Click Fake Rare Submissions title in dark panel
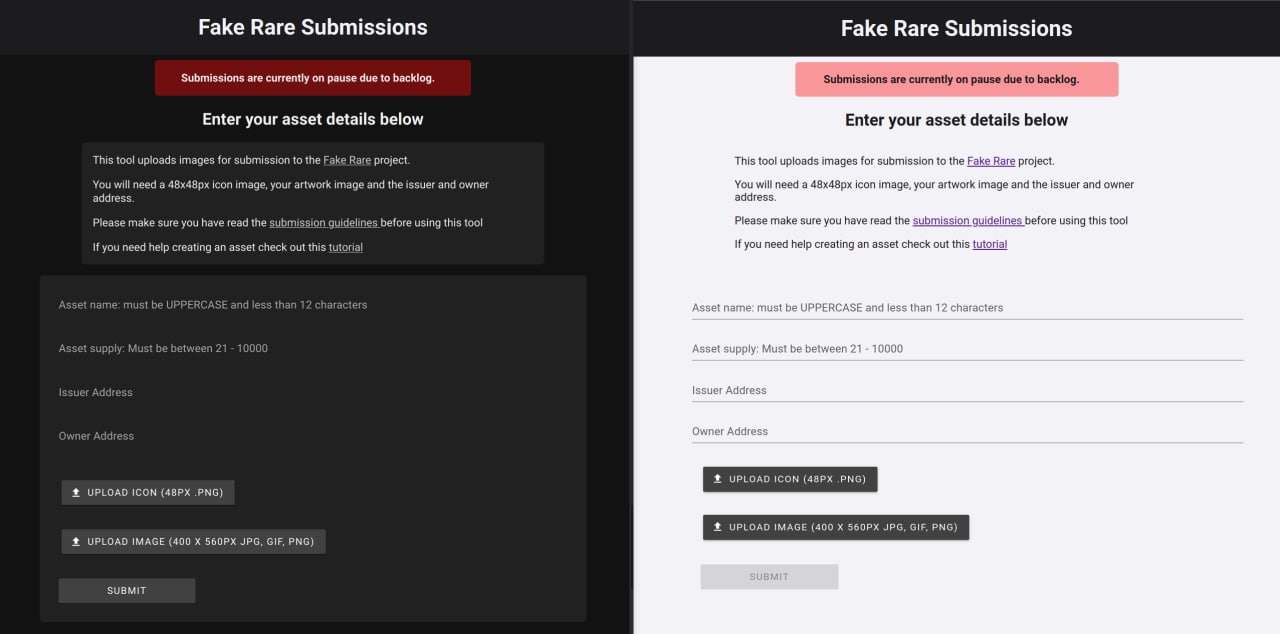The height and width of the screenshot is (634, 1280). (313, 27)
